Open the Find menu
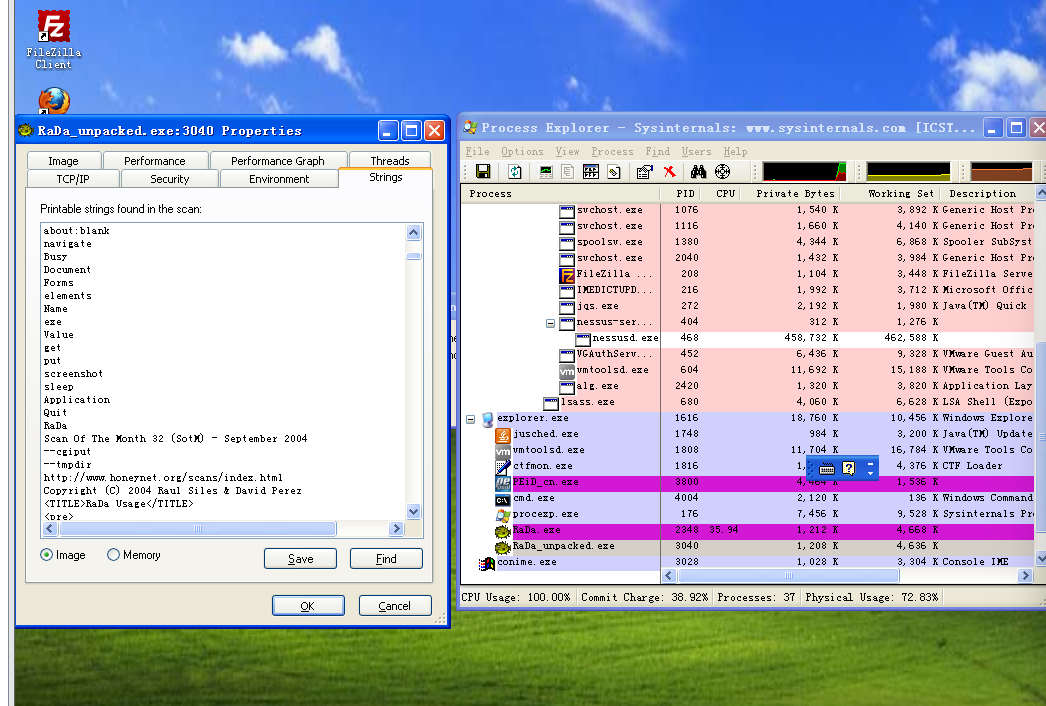Viewport: 1046px width, 706px height. [x=657, y=151]
